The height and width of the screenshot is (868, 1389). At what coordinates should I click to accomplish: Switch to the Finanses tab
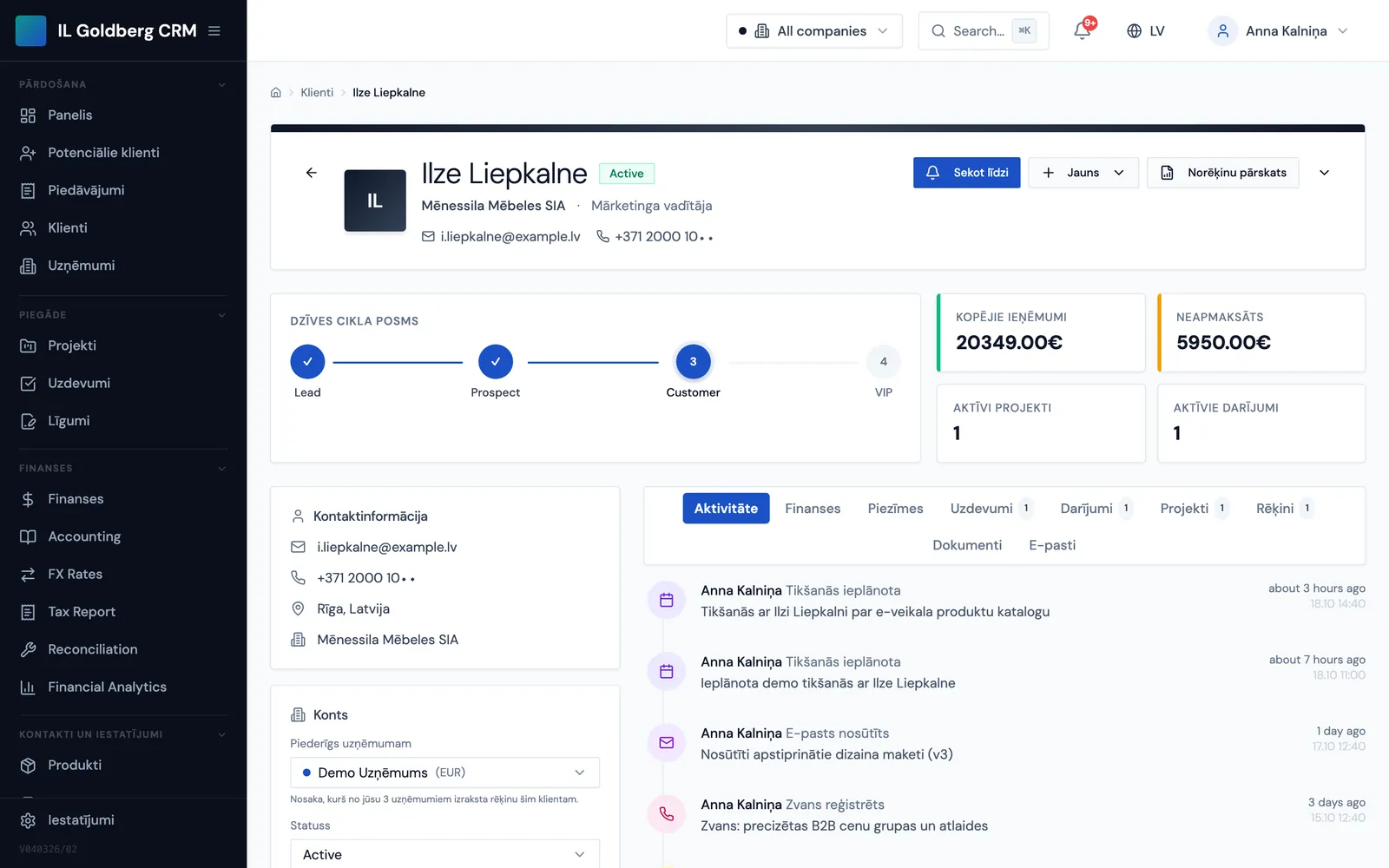click(x=813, y=509)
